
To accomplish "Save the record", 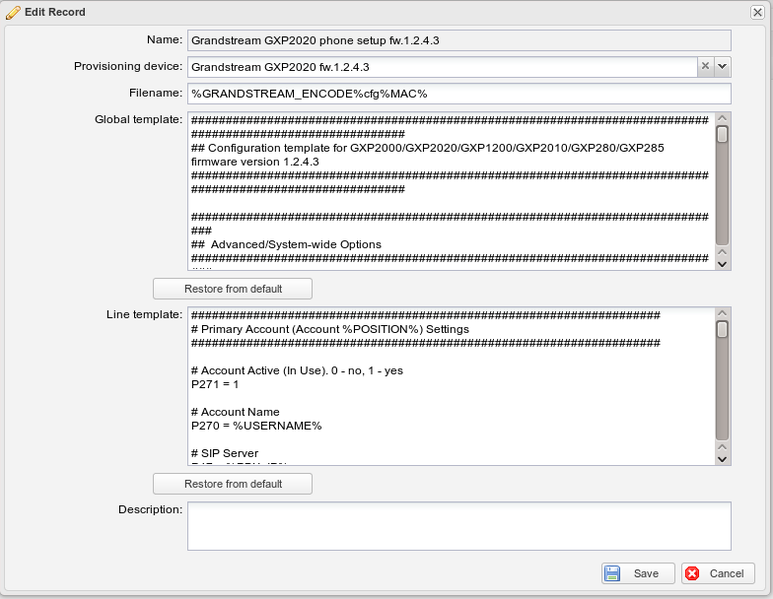I will (x=638, y=573).
